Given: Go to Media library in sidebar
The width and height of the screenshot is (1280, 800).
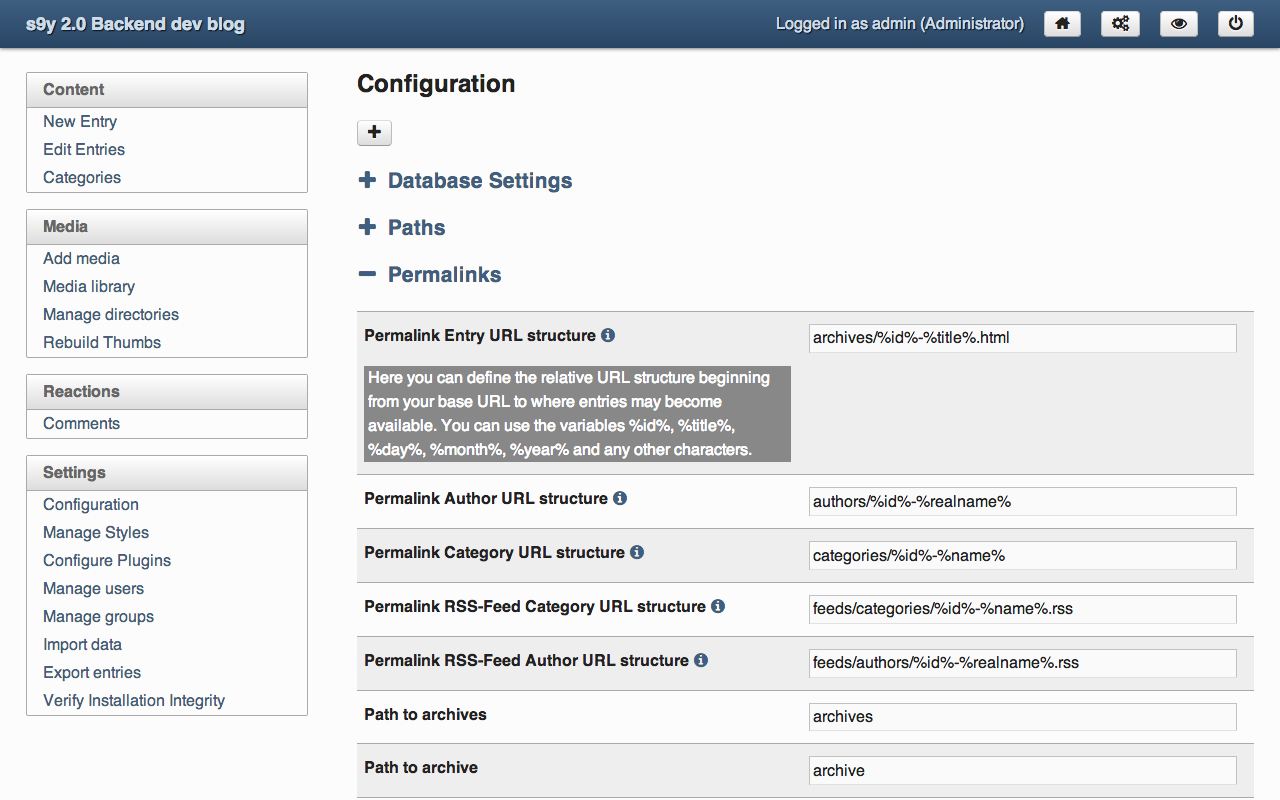Looking at the screenshot, I should pos(89,287).
